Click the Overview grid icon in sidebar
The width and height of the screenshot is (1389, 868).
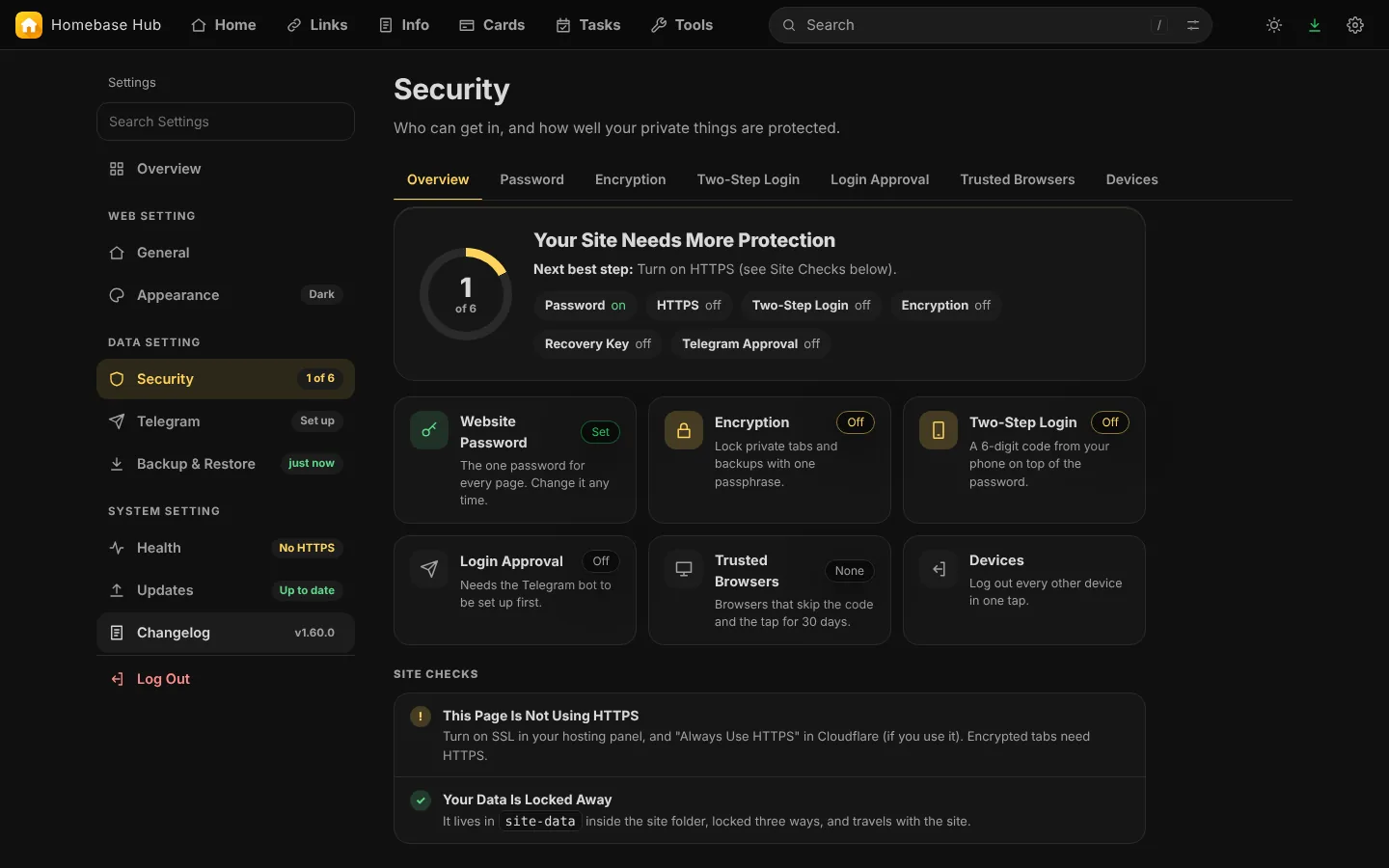[117, 169]
